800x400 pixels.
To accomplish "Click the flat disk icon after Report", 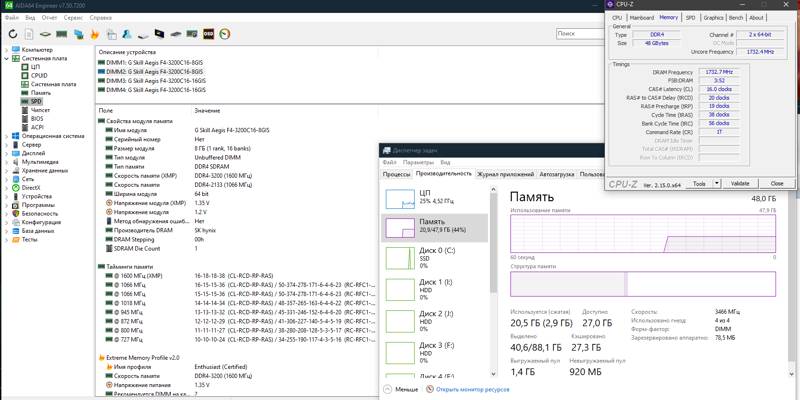I will tap(45, 34).
